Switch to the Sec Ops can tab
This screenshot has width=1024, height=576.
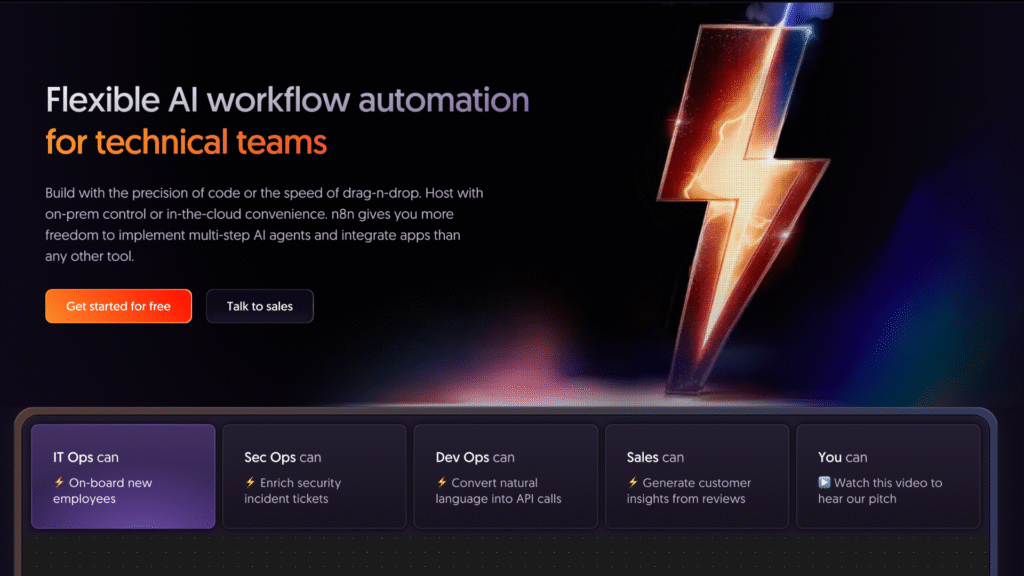(x=314, y=476)
